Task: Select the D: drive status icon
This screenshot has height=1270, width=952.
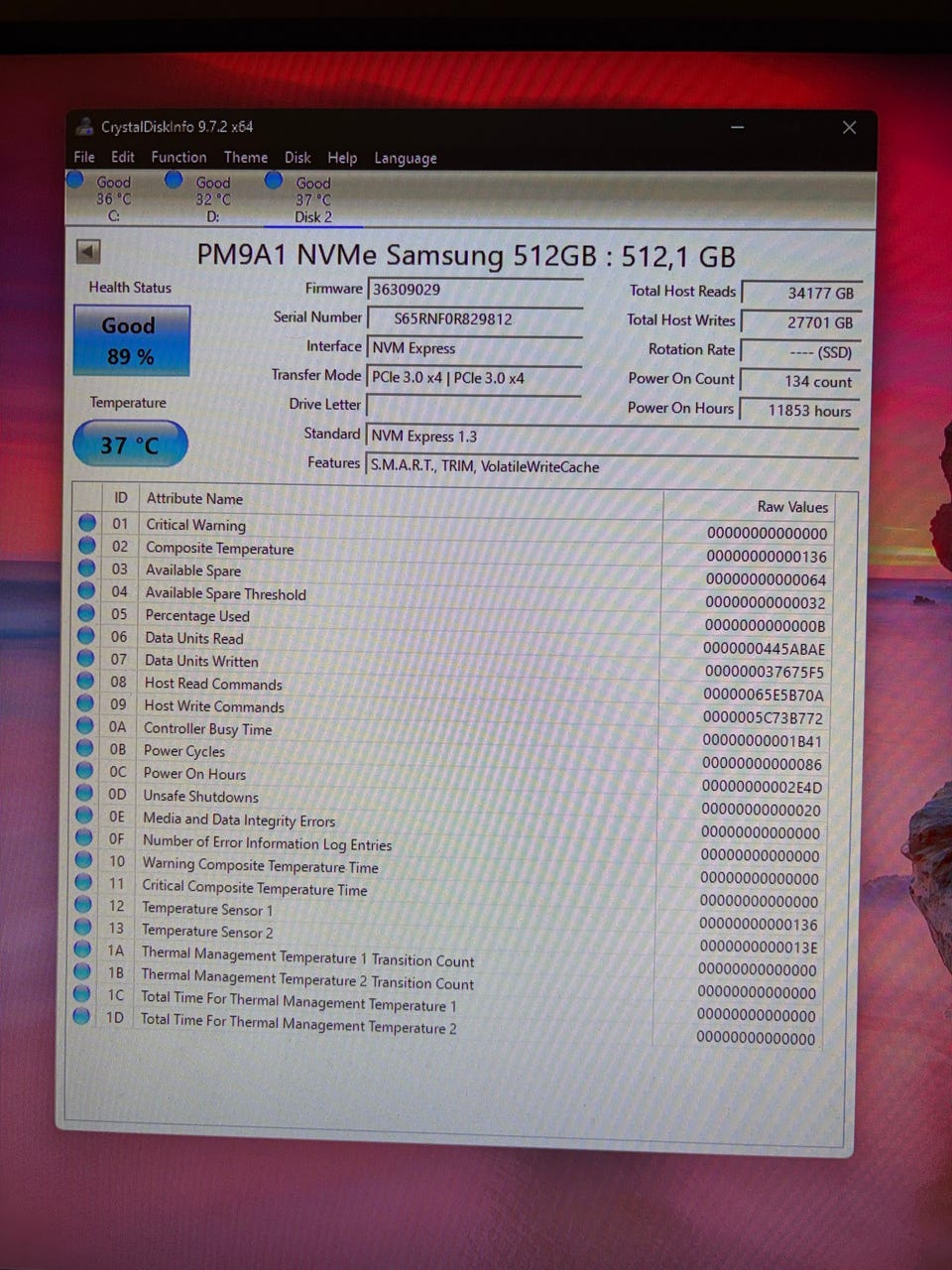Action: tap(174, 180)
